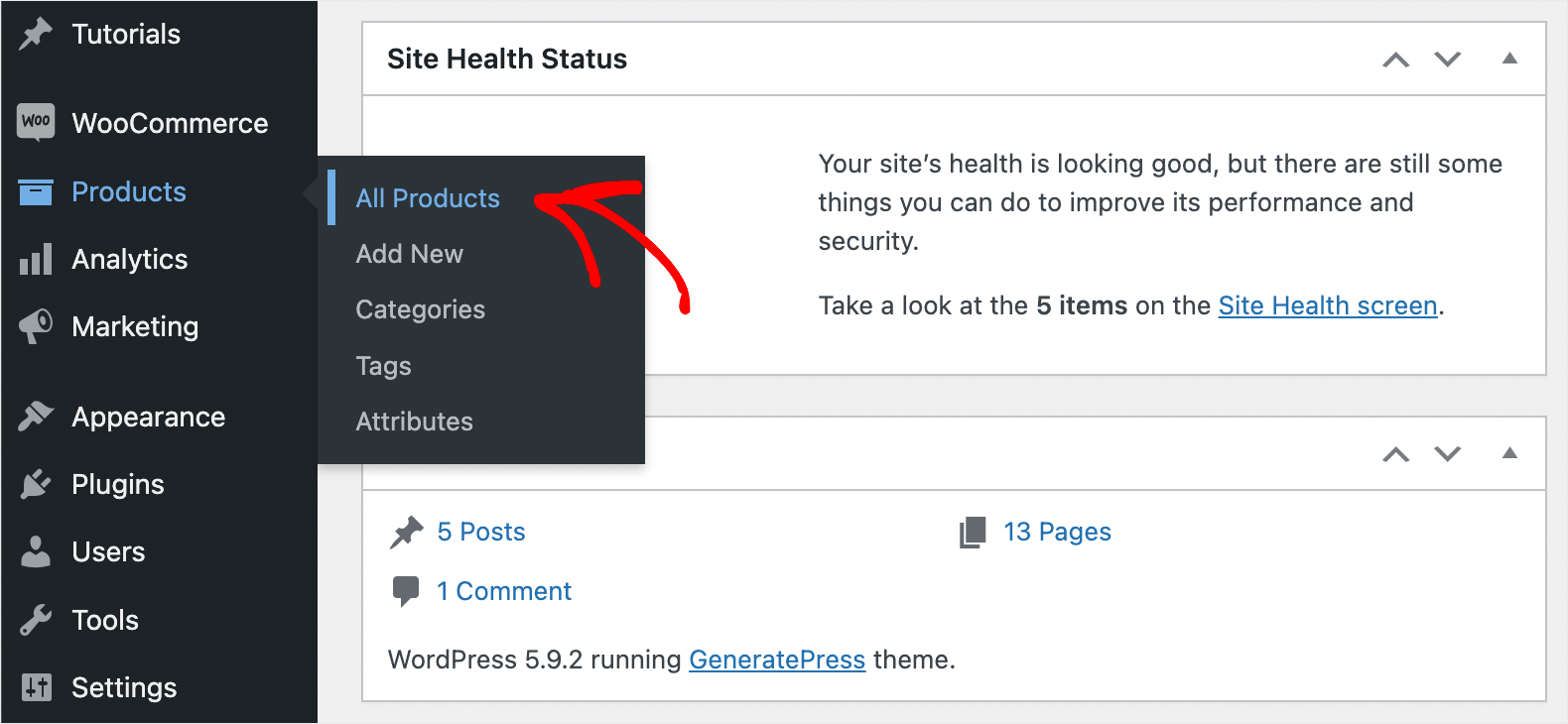
Task: Open the 13 Pages link
Action: point(1057,533)
